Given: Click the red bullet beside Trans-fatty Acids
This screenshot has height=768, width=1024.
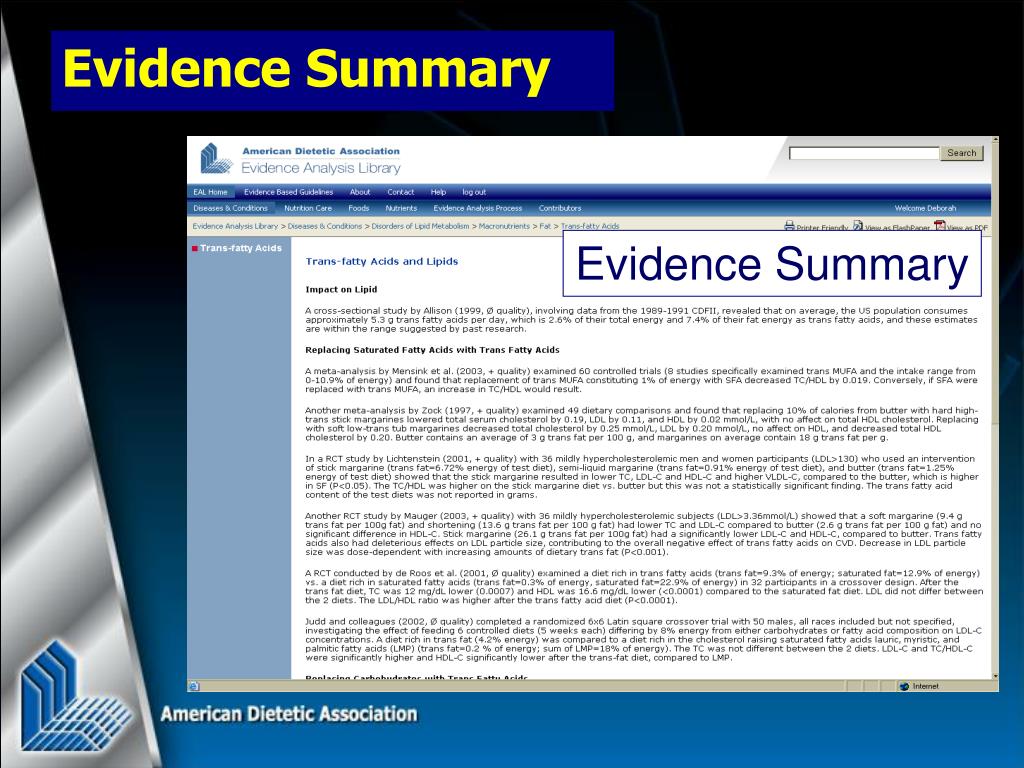Looking at the screenshot, I should pos(195,248).
